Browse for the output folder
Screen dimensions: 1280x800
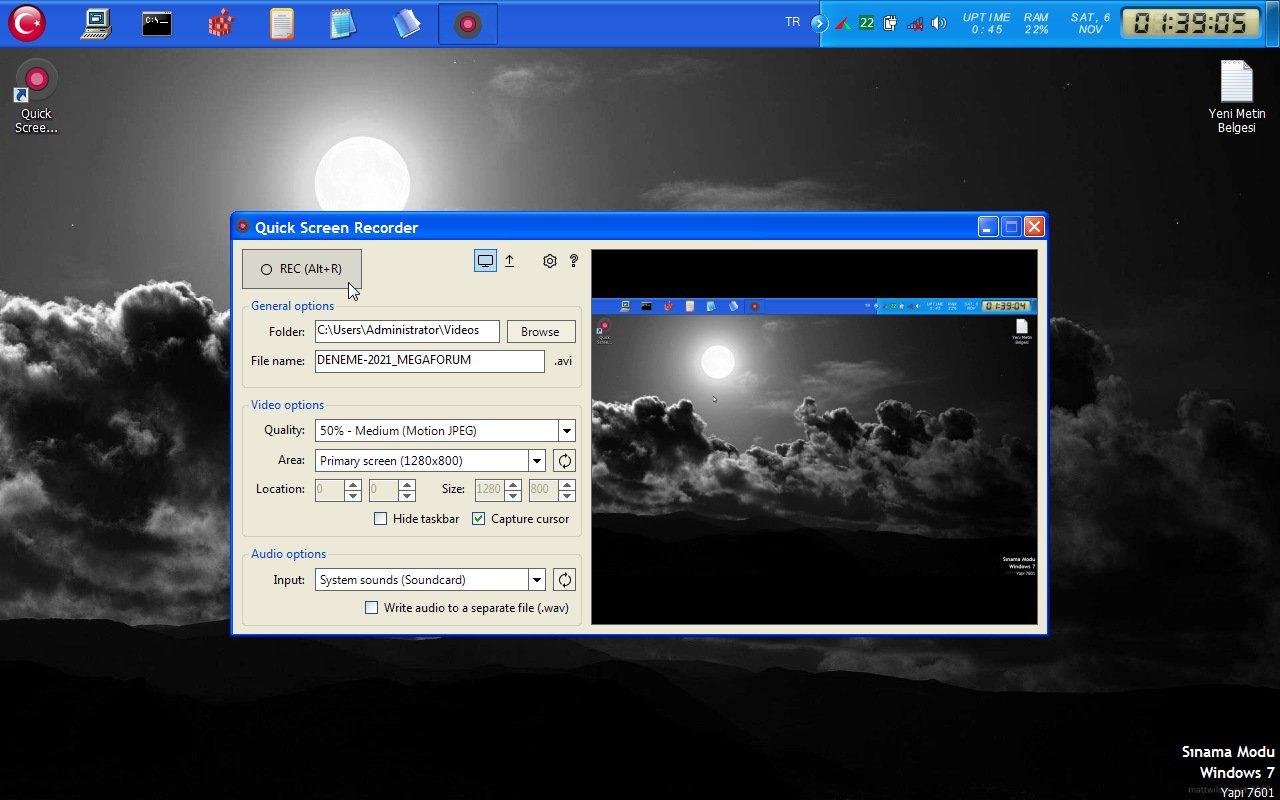540,332
